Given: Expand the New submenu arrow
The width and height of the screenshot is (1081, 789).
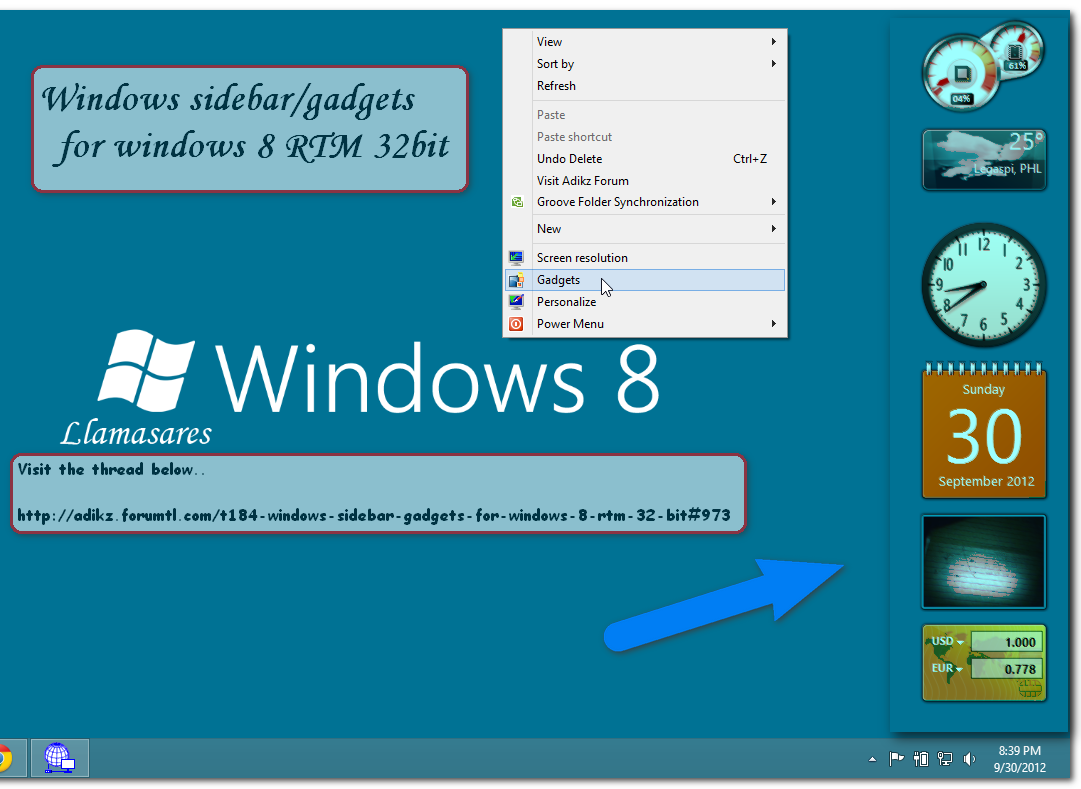Looking at the screenshot, I should tap(774, 228).
